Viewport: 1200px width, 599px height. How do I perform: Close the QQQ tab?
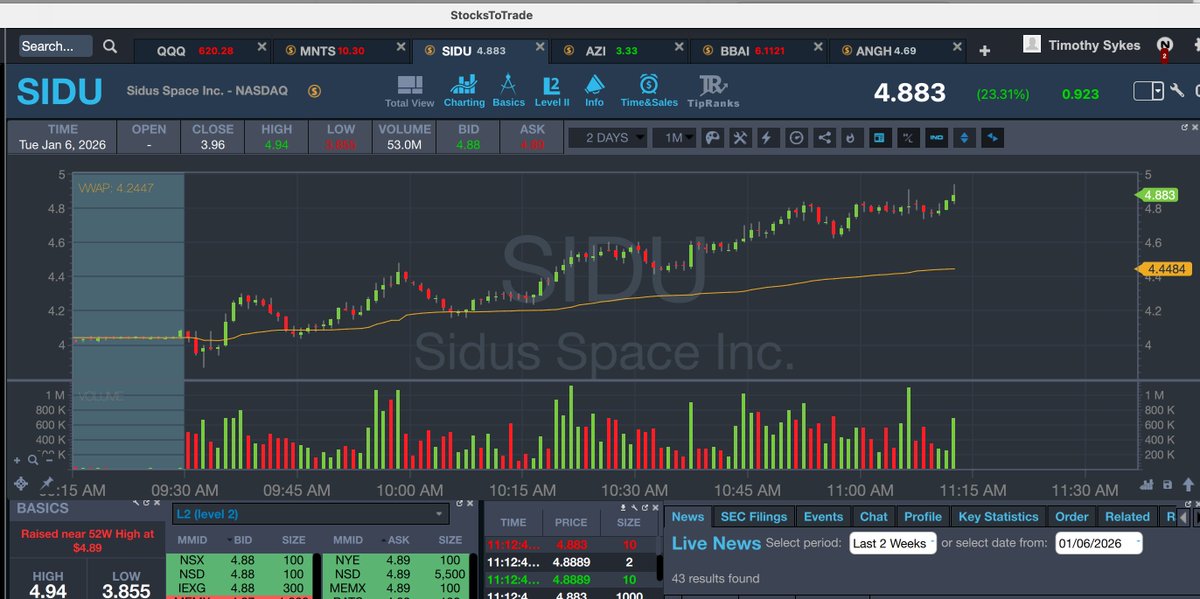point(261,46)
